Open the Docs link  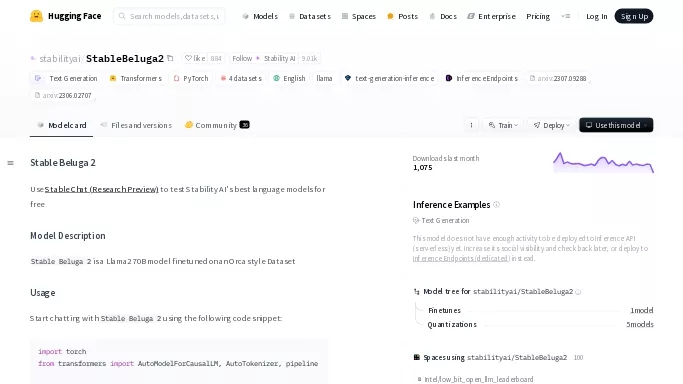(443, 16)
